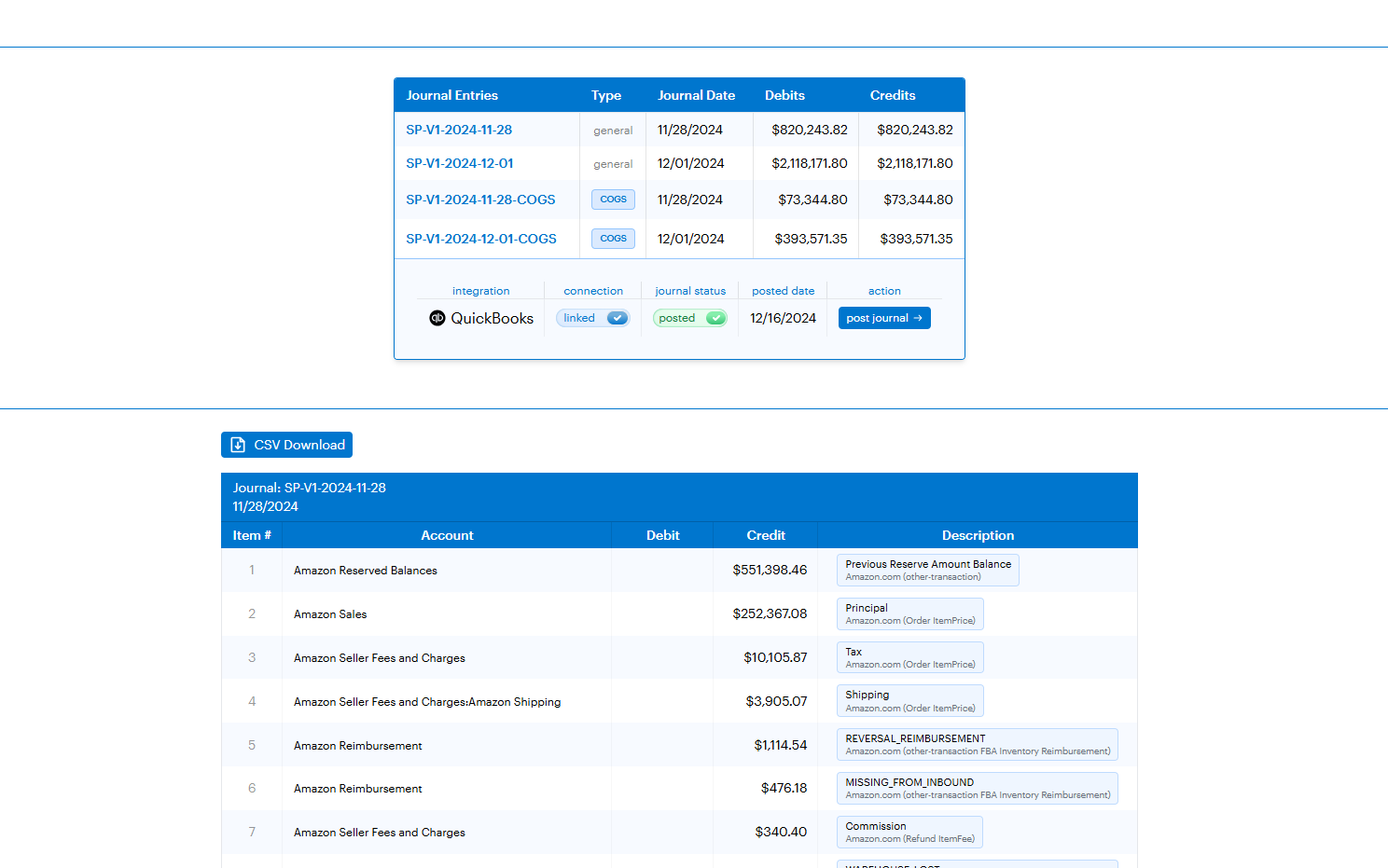Viewport: 1388px width, 868px height.
Task: Click the Commission description tag
Action: pos(909,832)
